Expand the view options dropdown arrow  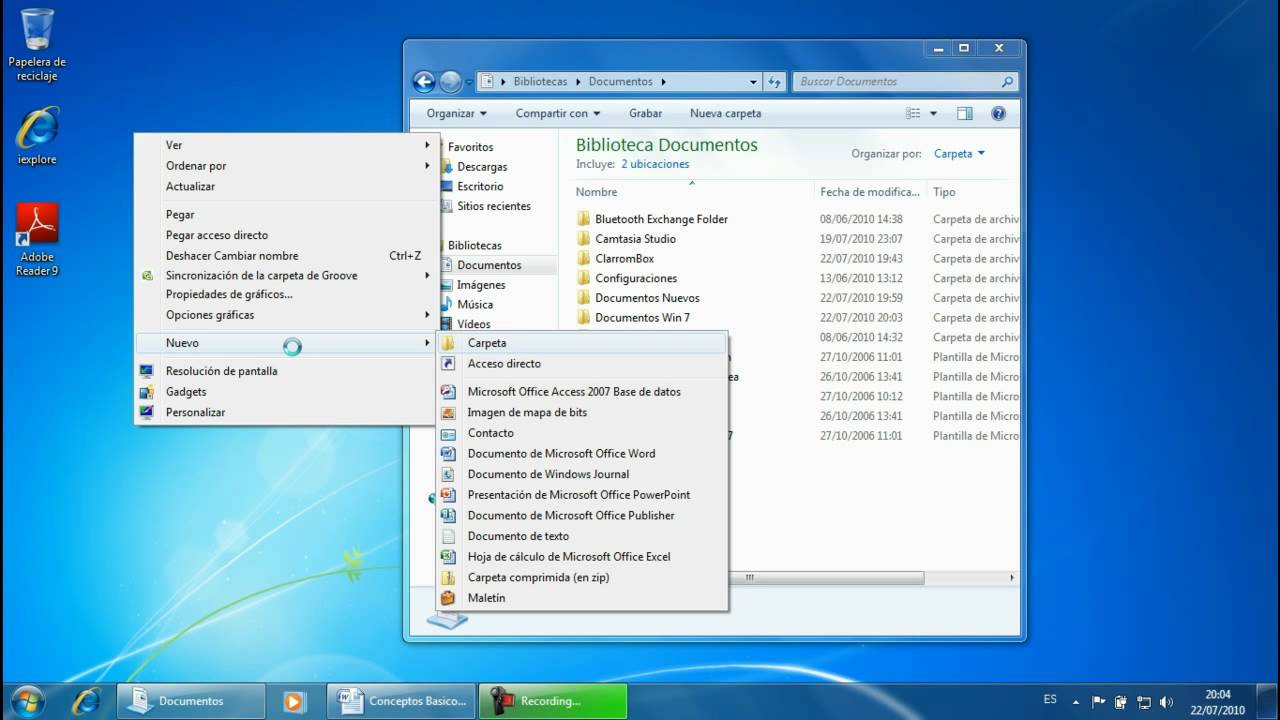(934, 114)
